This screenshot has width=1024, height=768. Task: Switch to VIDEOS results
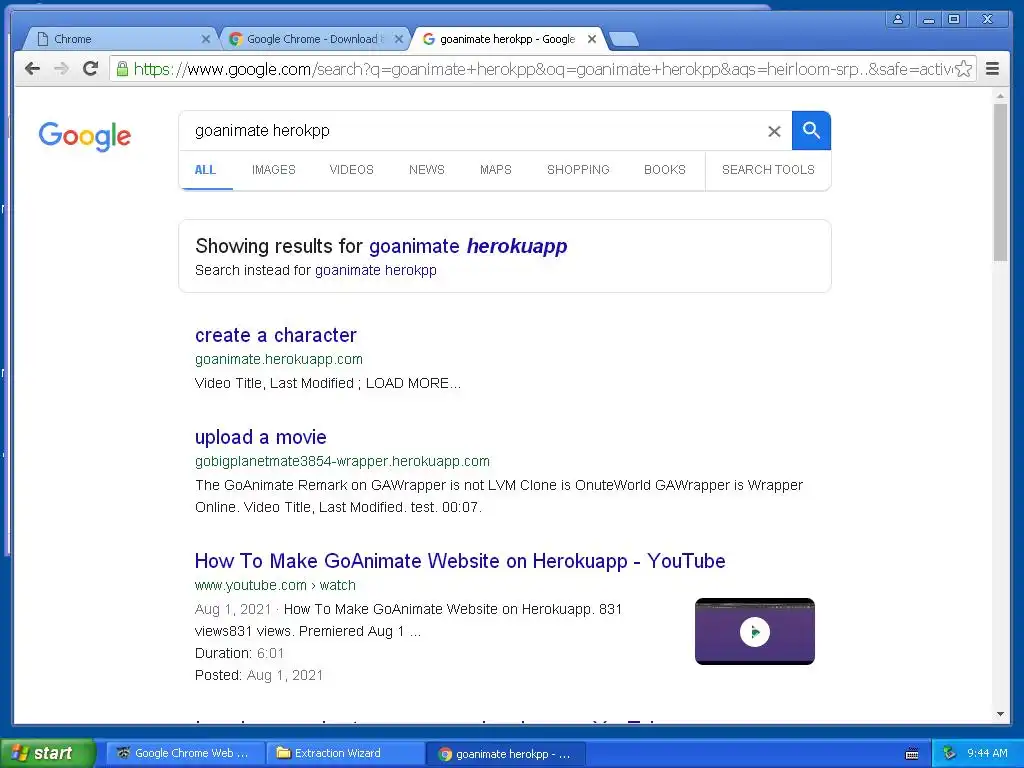[351, 170]
